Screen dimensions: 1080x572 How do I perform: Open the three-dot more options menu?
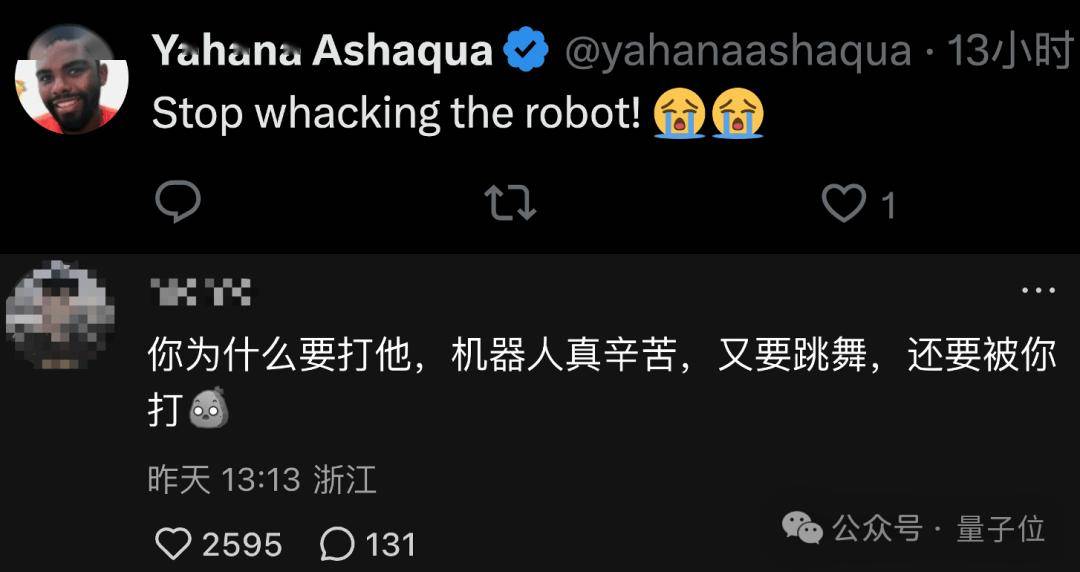pos(1038,291)
